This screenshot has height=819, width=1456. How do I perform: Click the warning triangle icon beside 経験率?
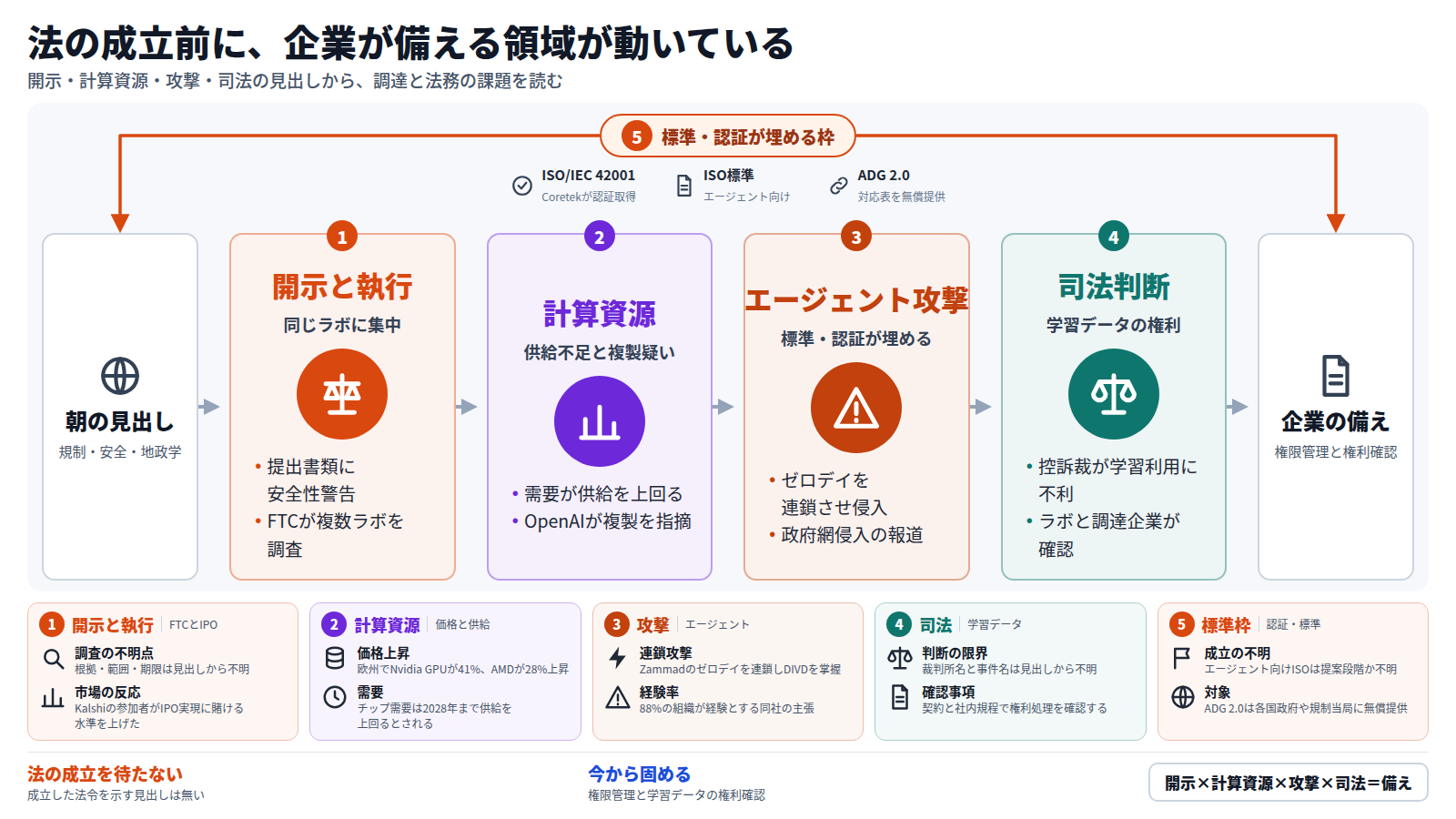tap(618, 698)
